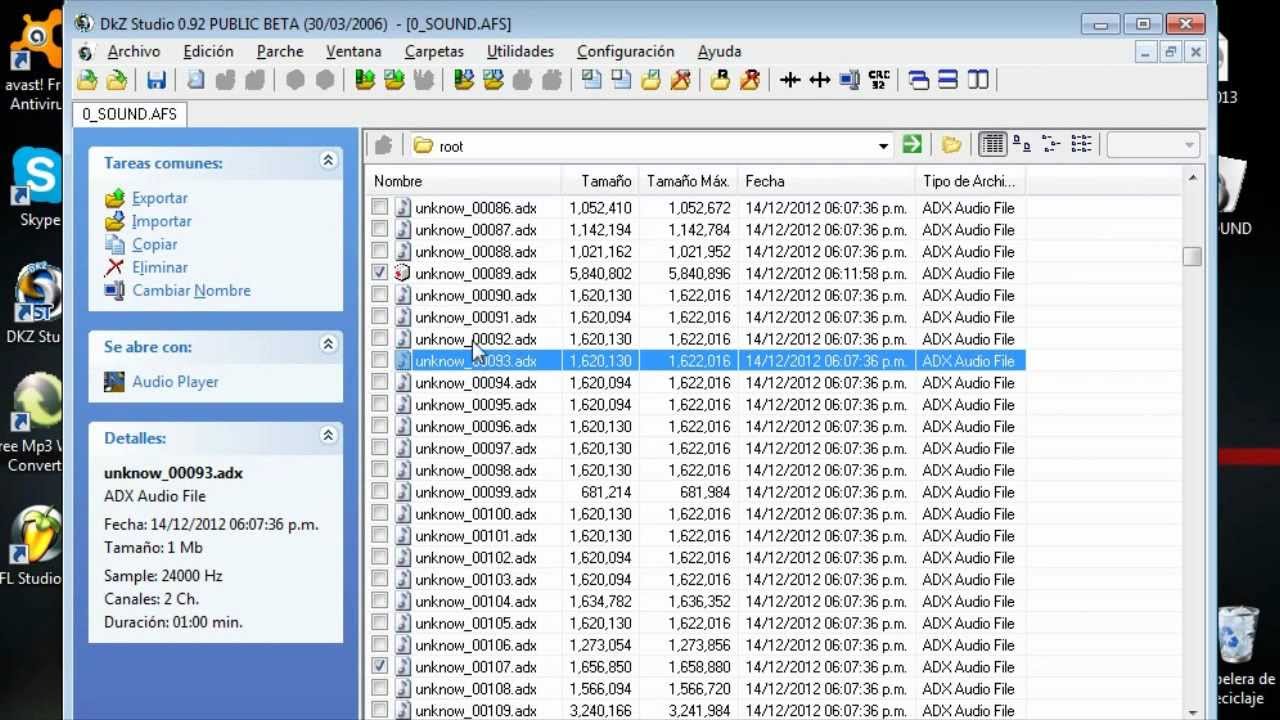The image size is (1280, 720).
Task: Uncheck the box for unknow_00107.adx
Action: point(379,666)
